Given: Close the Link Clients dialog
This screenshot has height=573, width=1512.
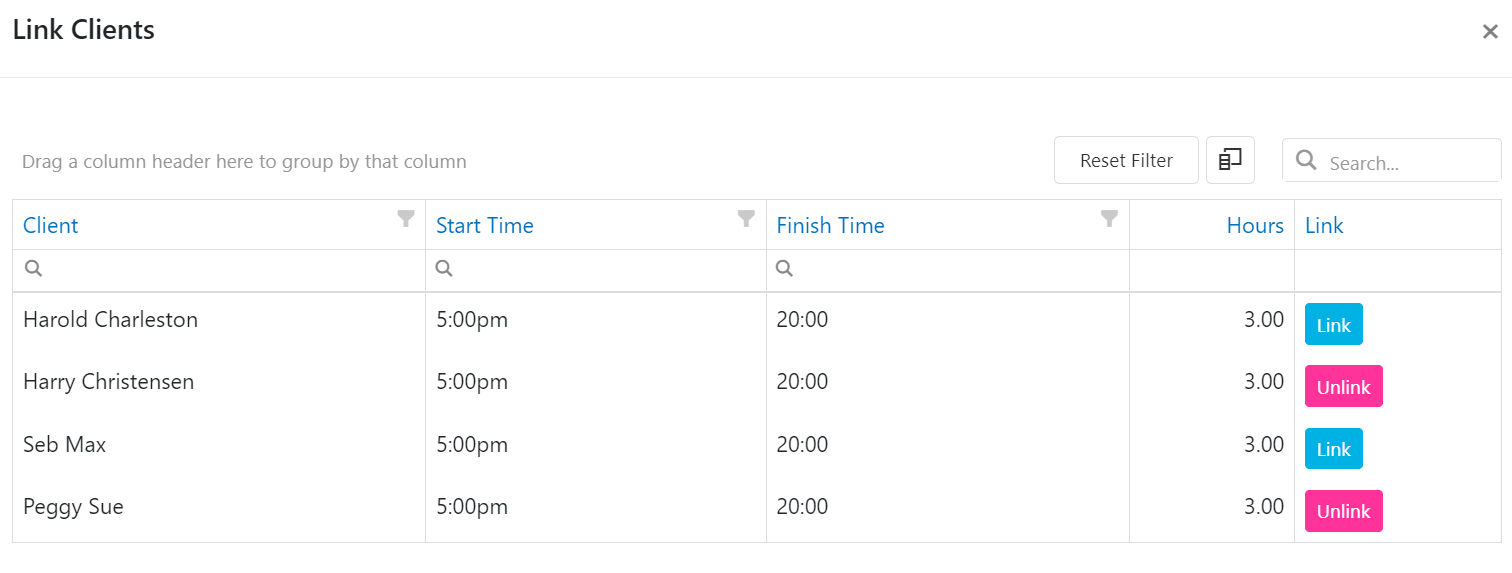Looking at the screenshot, I should pos(1490,32).
